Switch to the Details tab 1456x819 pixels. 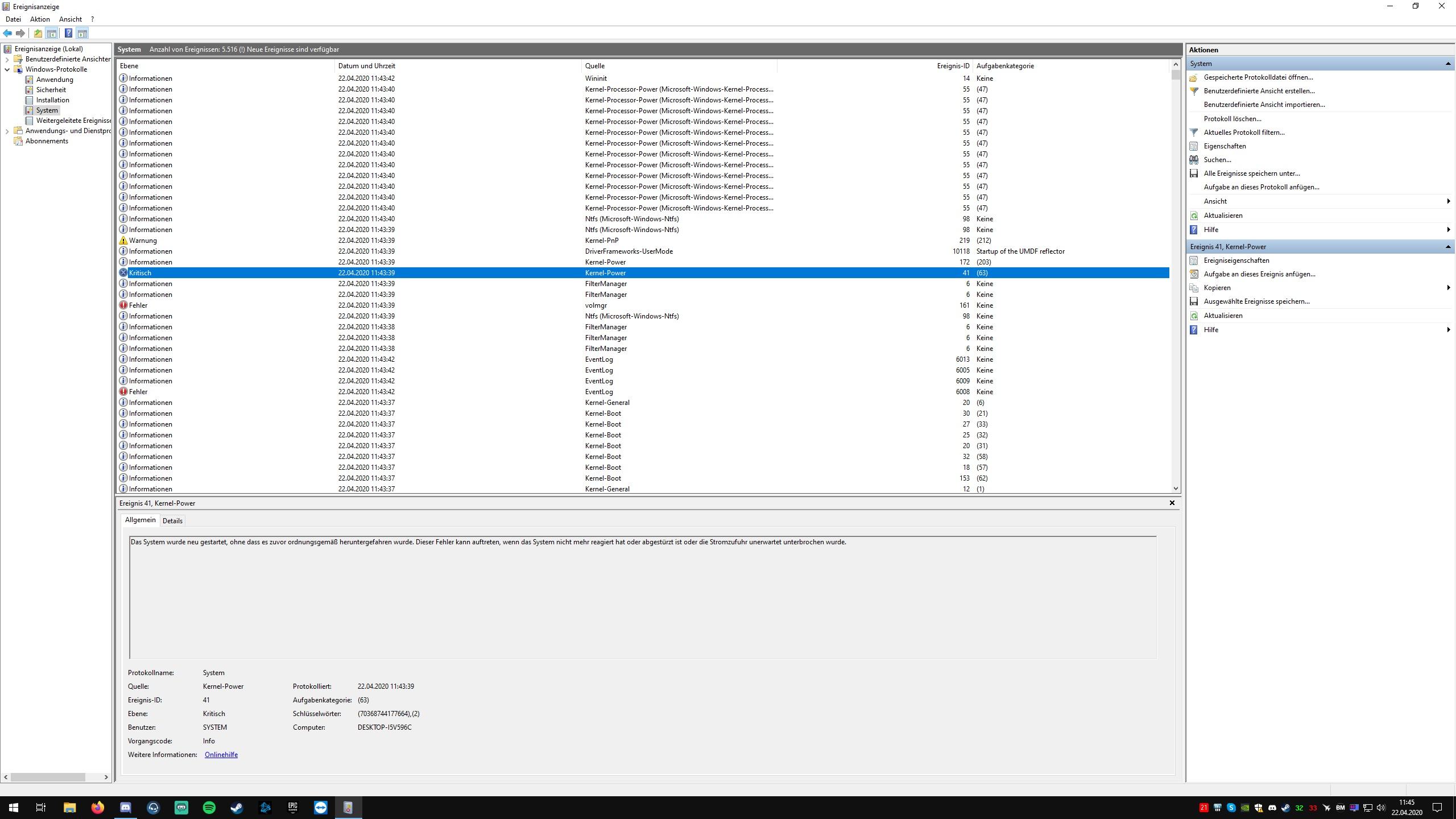coord(172,520)
